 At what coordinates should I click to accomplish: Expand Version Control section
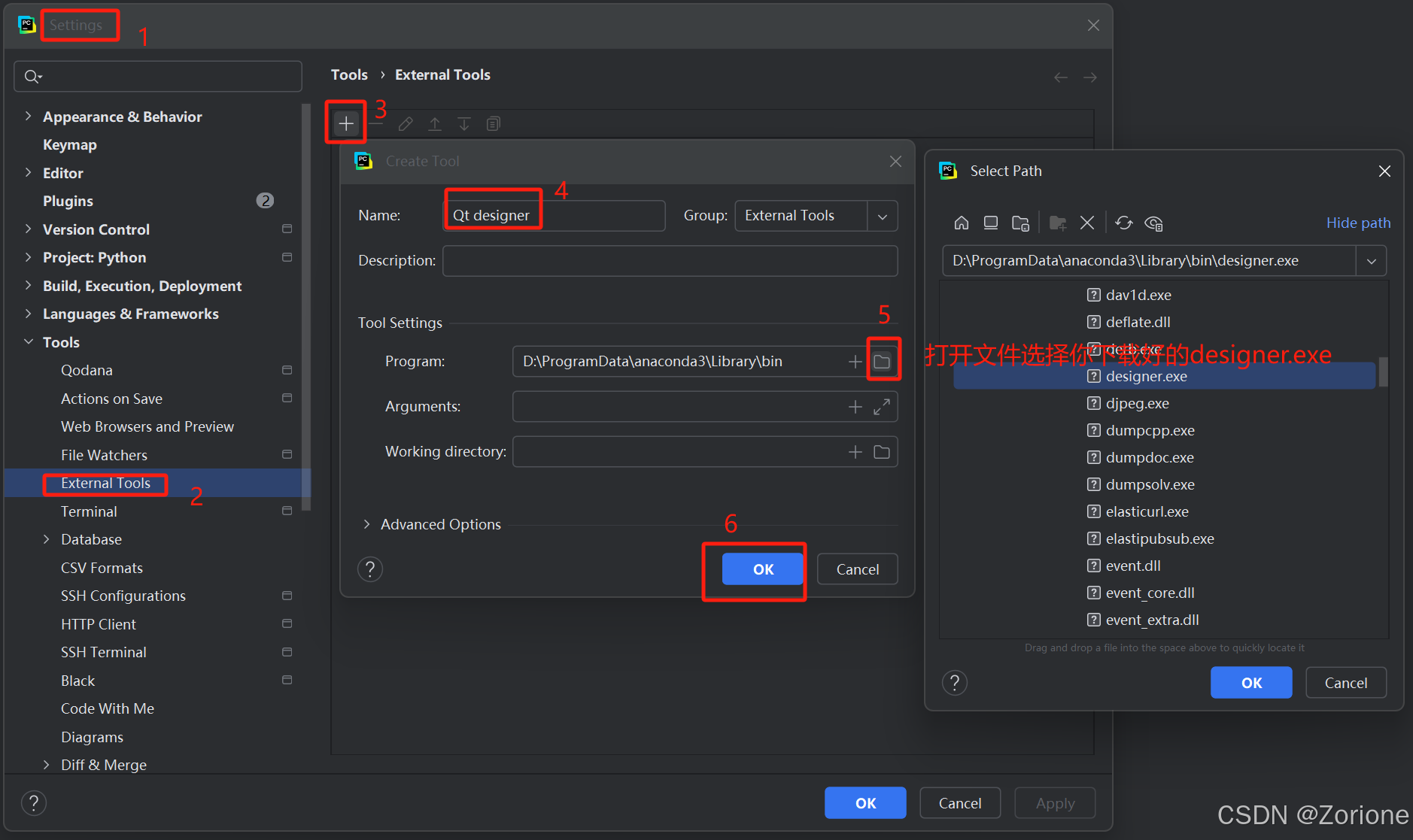click(x=28, y=229)
